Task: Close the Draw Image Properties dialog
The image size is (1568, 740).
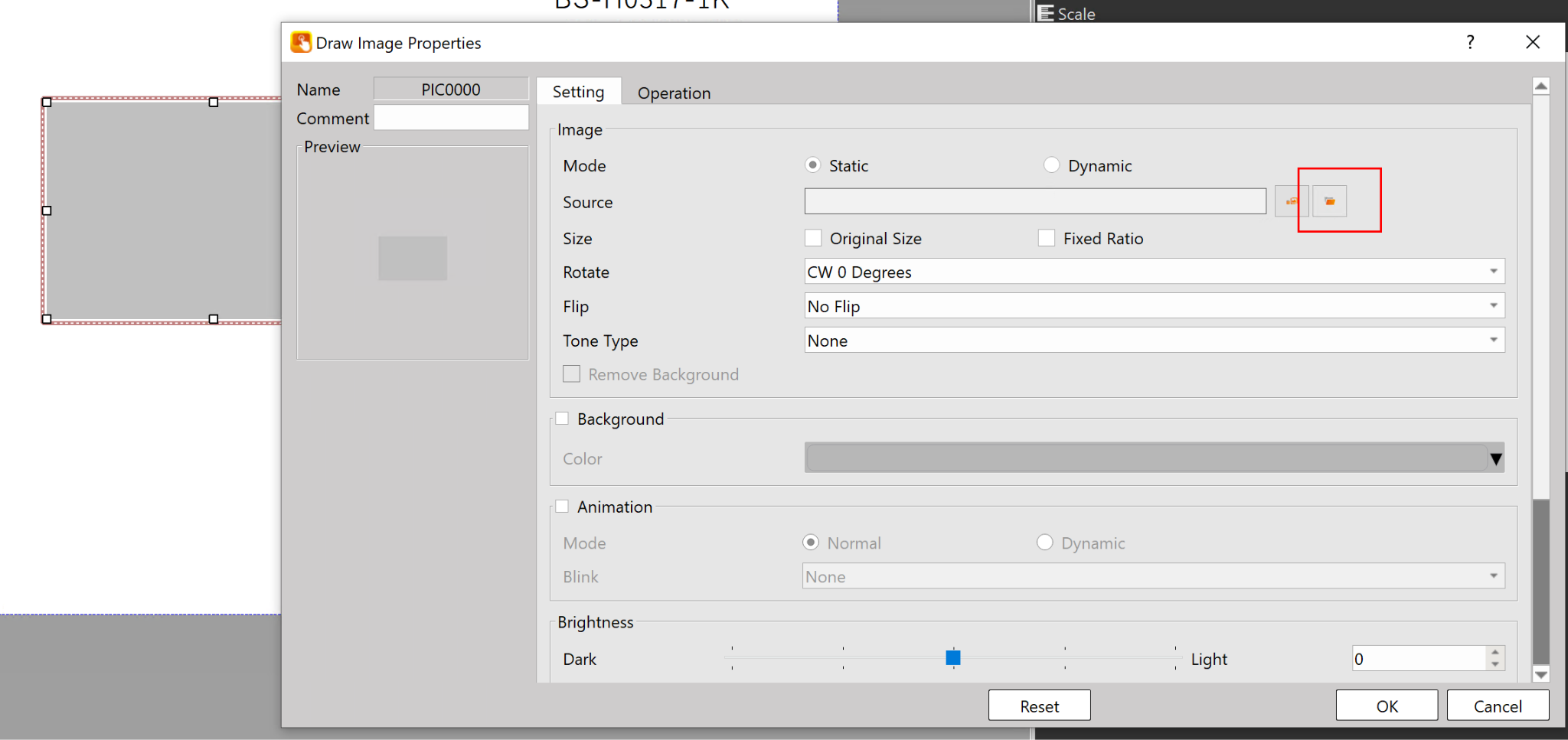Action: pos(1533,42)
